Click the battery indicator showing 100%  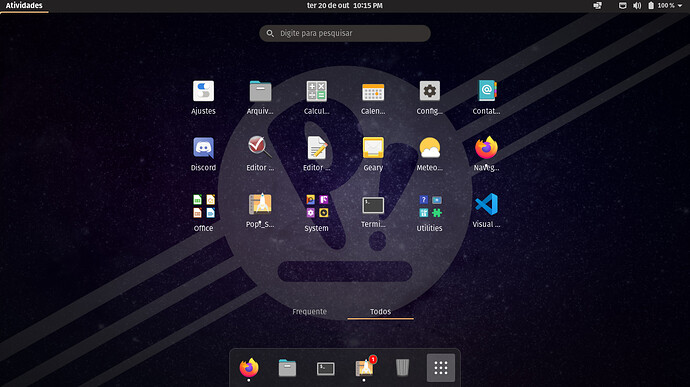click(x=661, y=6)
